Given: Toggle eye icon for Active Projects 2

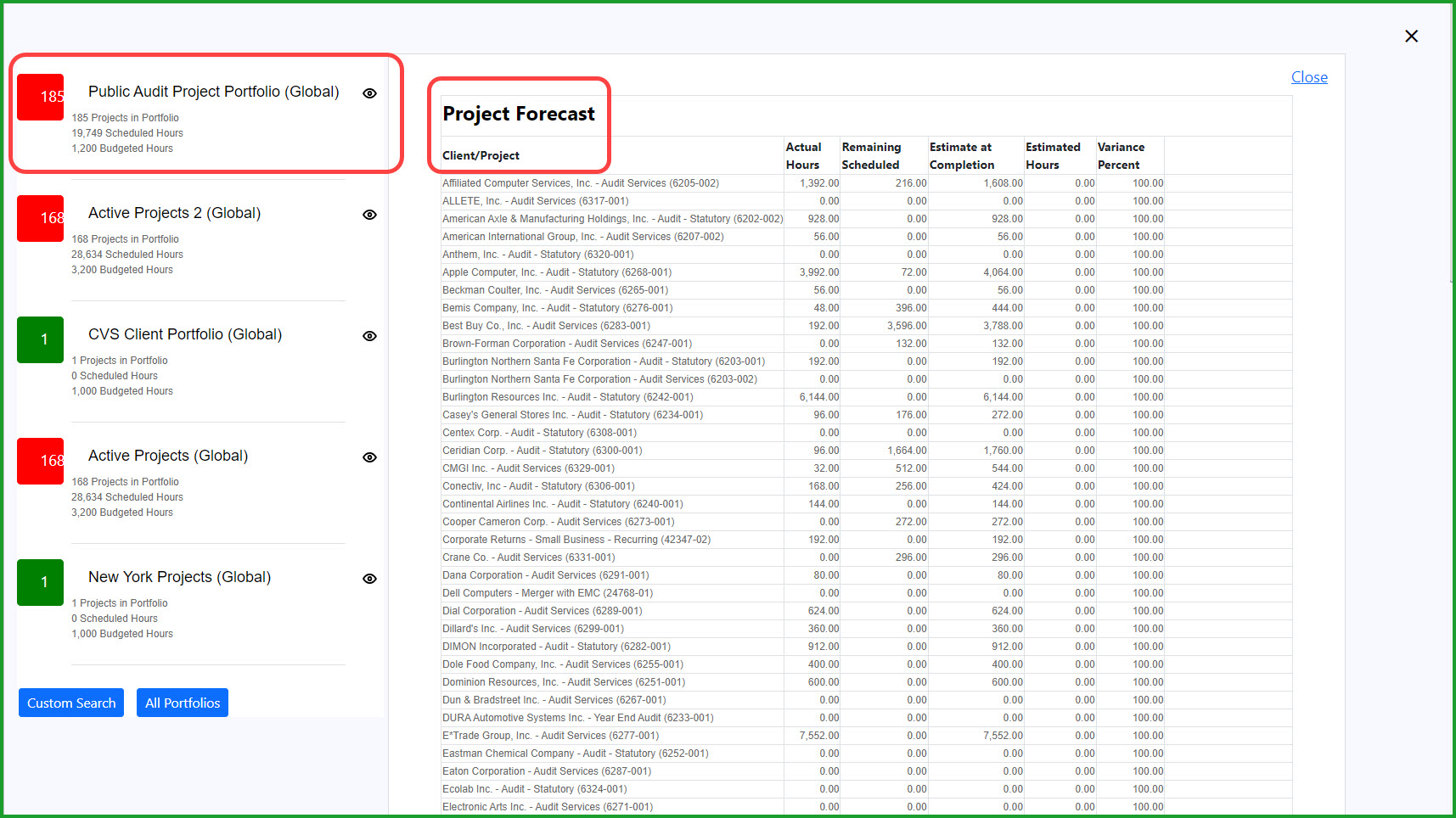Looking at the screenshot, I should [369, 215].
